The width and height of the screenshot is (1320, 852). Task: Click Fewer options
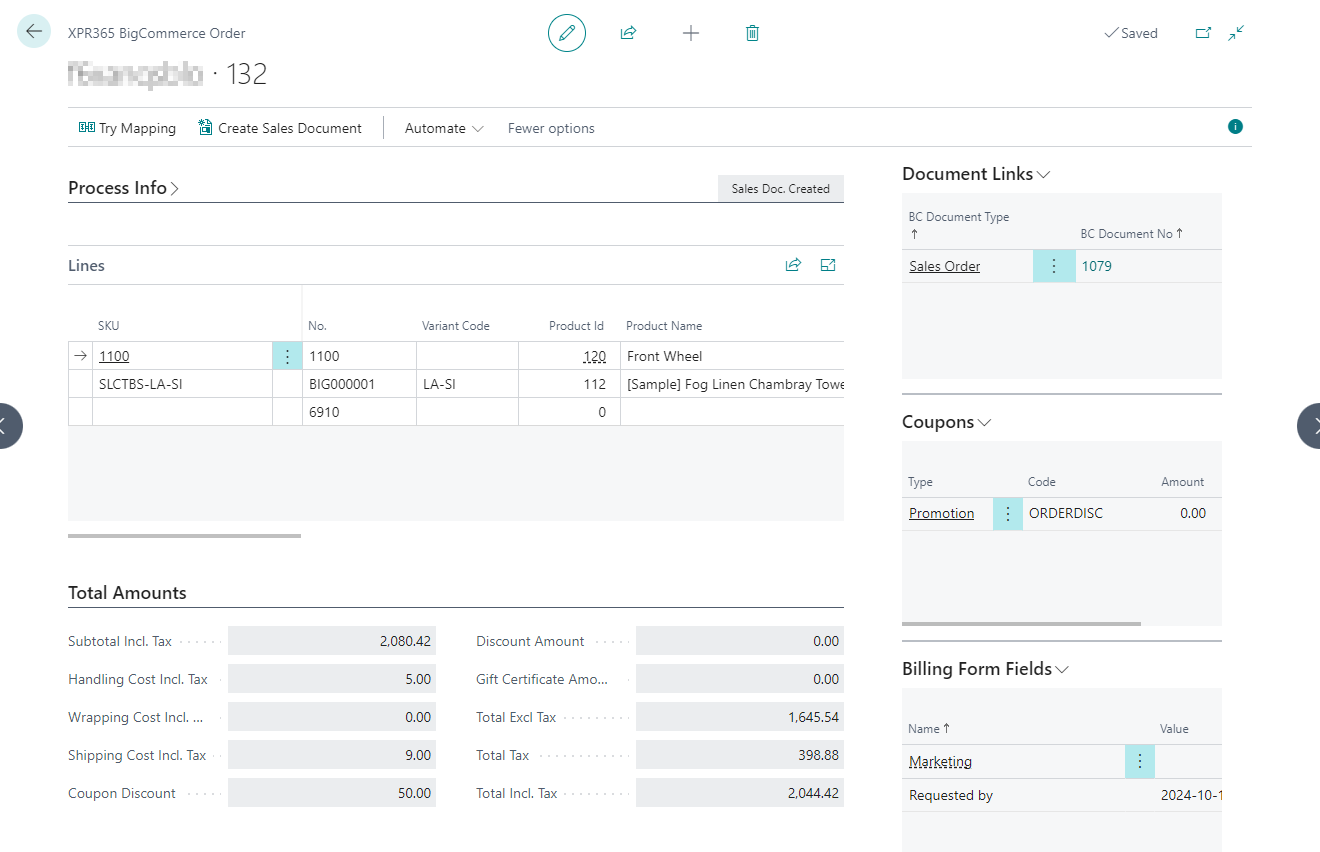(551, 128)
